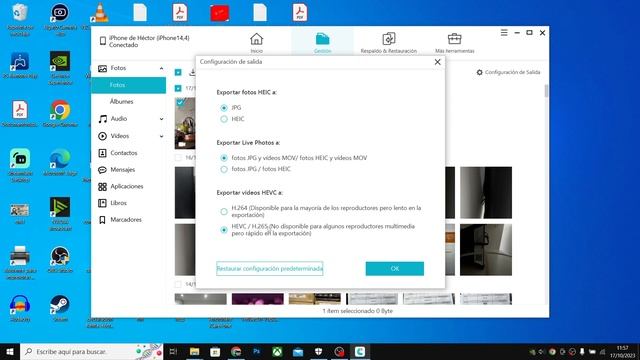640x360 pixels.
Task: Open the rightmost photo thumbnail in the first 16/ row
Action: pyautogui.click(x=486, y=192)
